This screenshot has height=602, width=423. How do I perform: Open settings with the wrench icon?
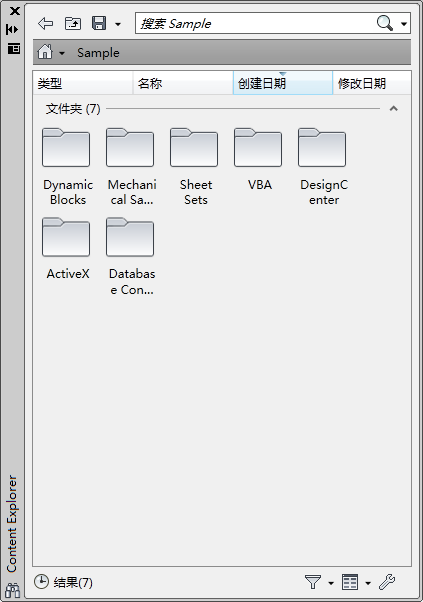pyautogui.click(x=387, y=582)
